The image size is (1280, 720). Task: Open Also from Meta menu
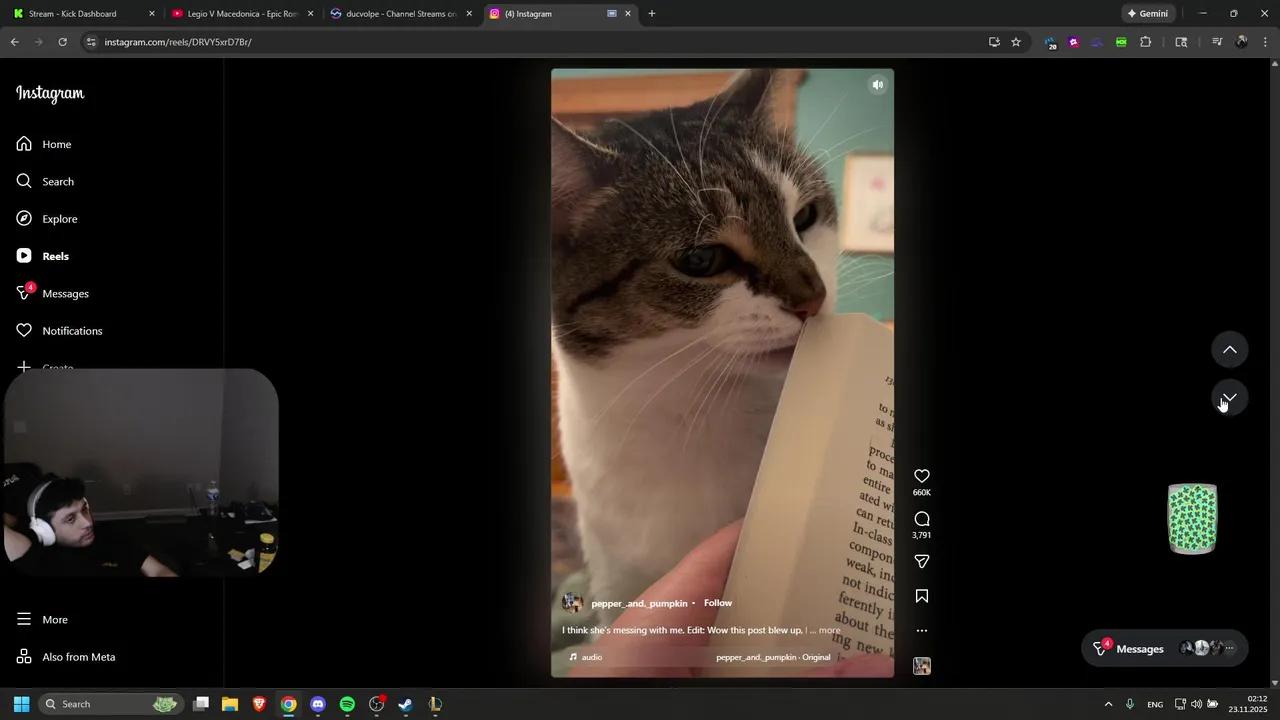[66, 657]
